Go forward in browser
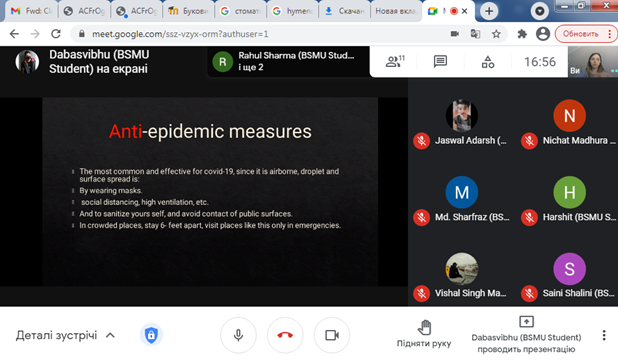 pyautogui.click(x=35, y=34)
